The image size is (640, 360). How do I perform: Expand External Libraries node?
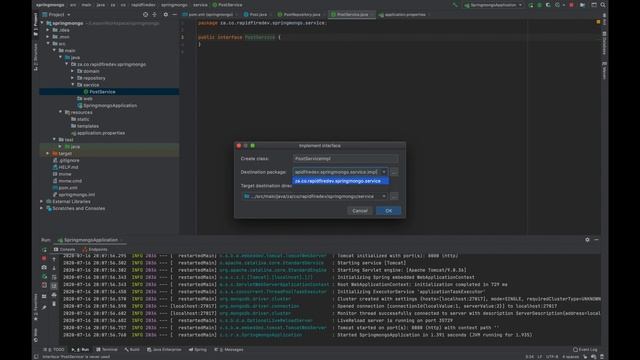(42, 202)
